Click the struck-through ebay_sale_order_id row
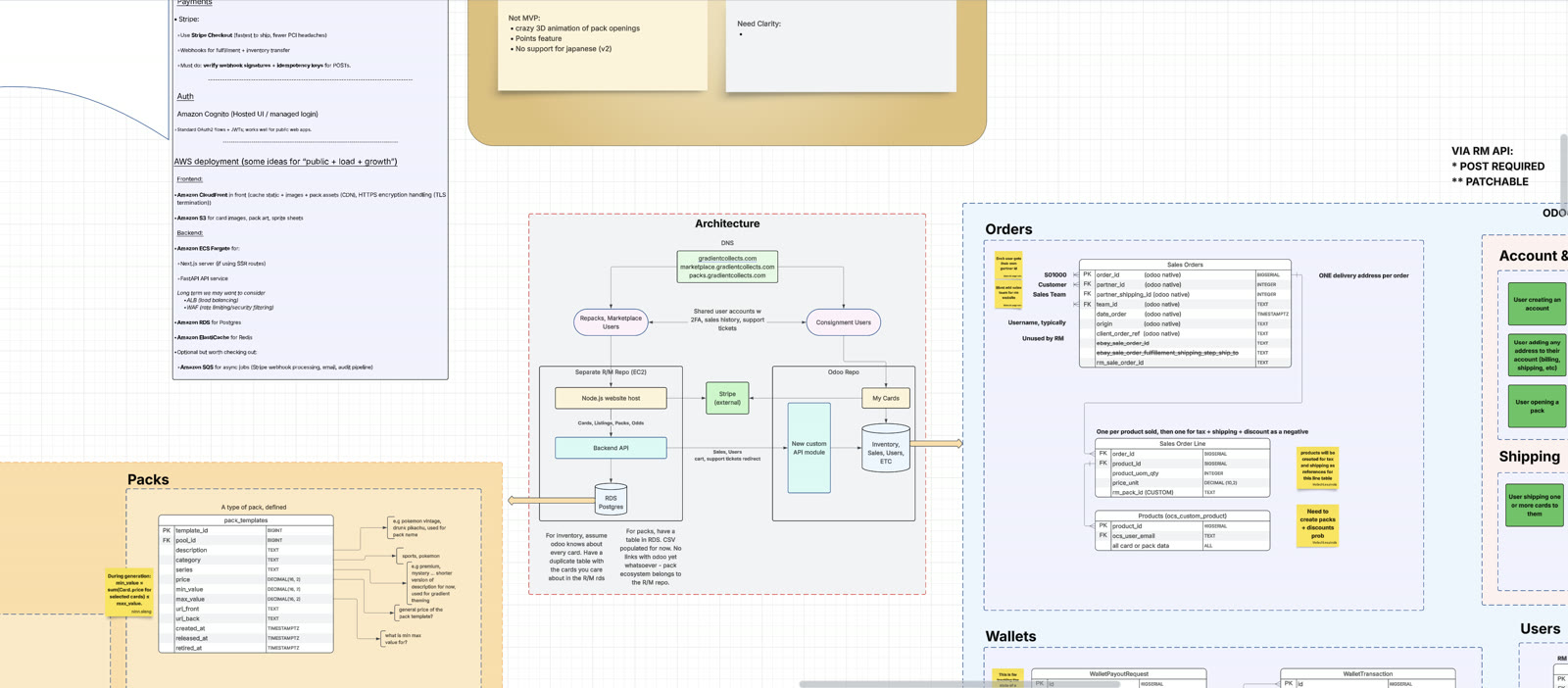Image resolution: width=1568 pixels, height=688 pixels. pos(1185,343)
